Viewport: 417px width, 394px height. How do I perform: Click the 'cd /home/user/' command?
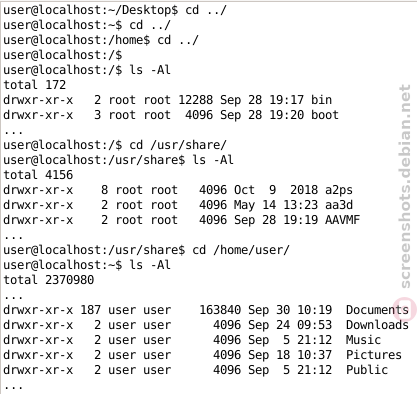pyautogui.click(x=241, y=250)
